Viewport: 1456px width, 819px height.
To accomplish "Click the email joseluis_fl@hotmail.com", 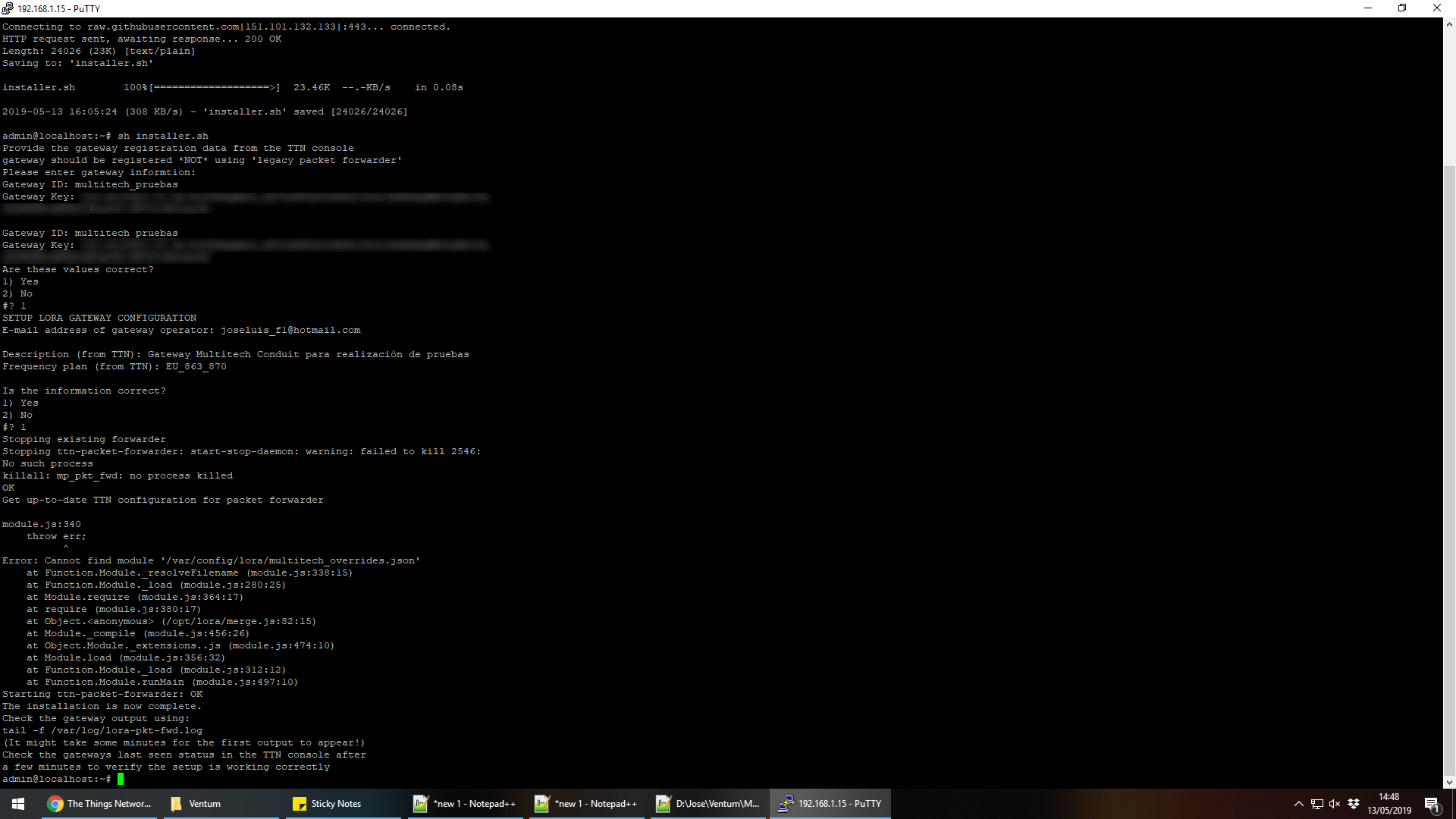I will tap(290, 330).
